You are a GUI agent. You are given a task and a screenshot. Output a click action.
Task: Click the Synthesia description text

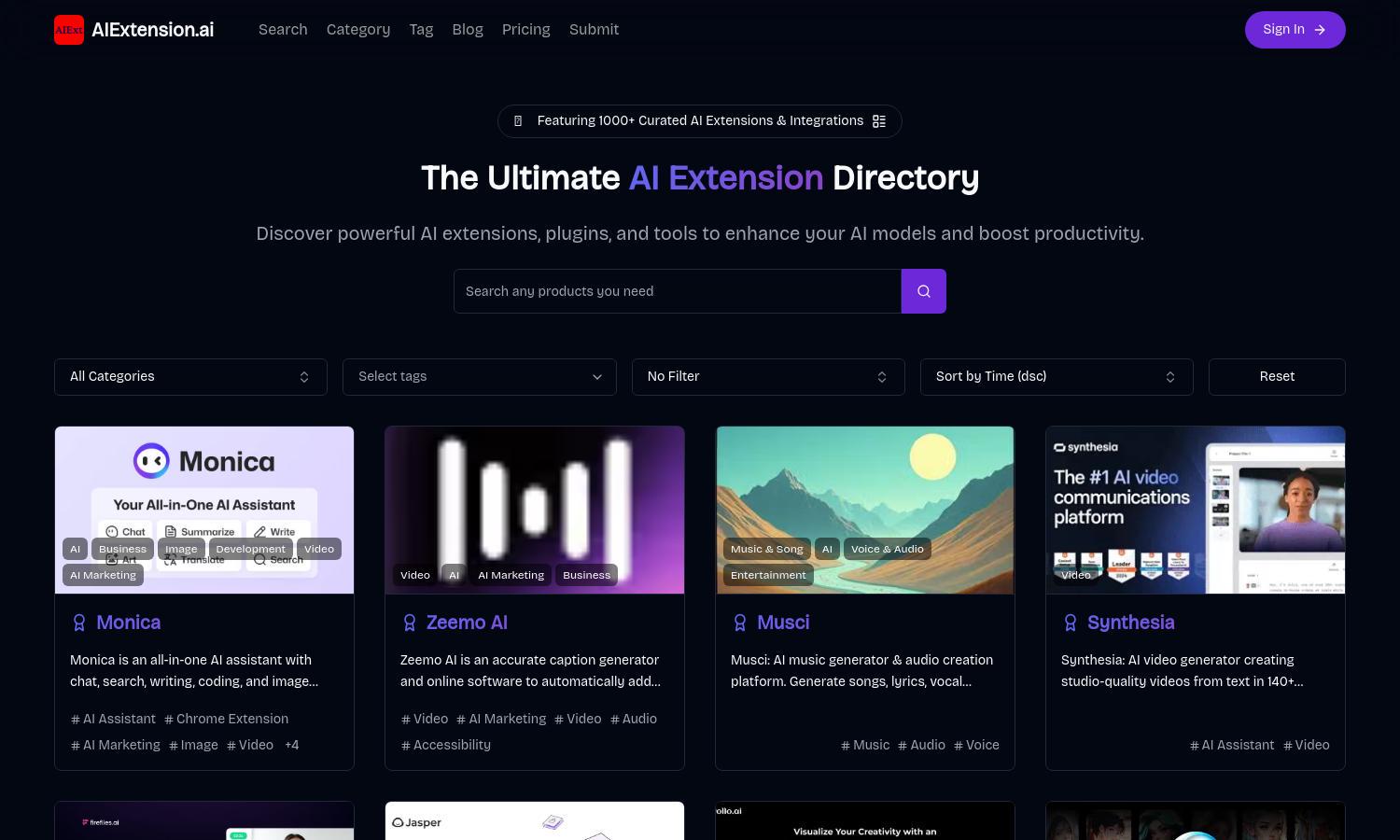coord(1183,670)
